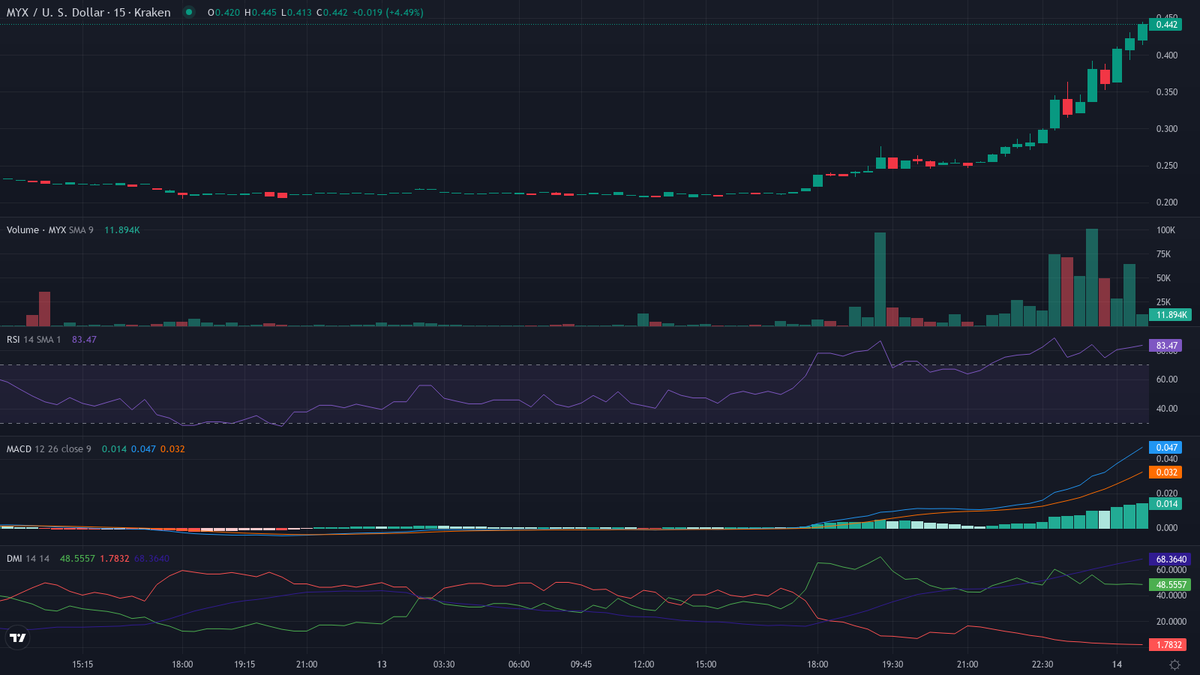1200x675 pixels.
Task: Click the blue 0.047 MACD axis label
Action: pyautogui.click(x=1167, y=447)
